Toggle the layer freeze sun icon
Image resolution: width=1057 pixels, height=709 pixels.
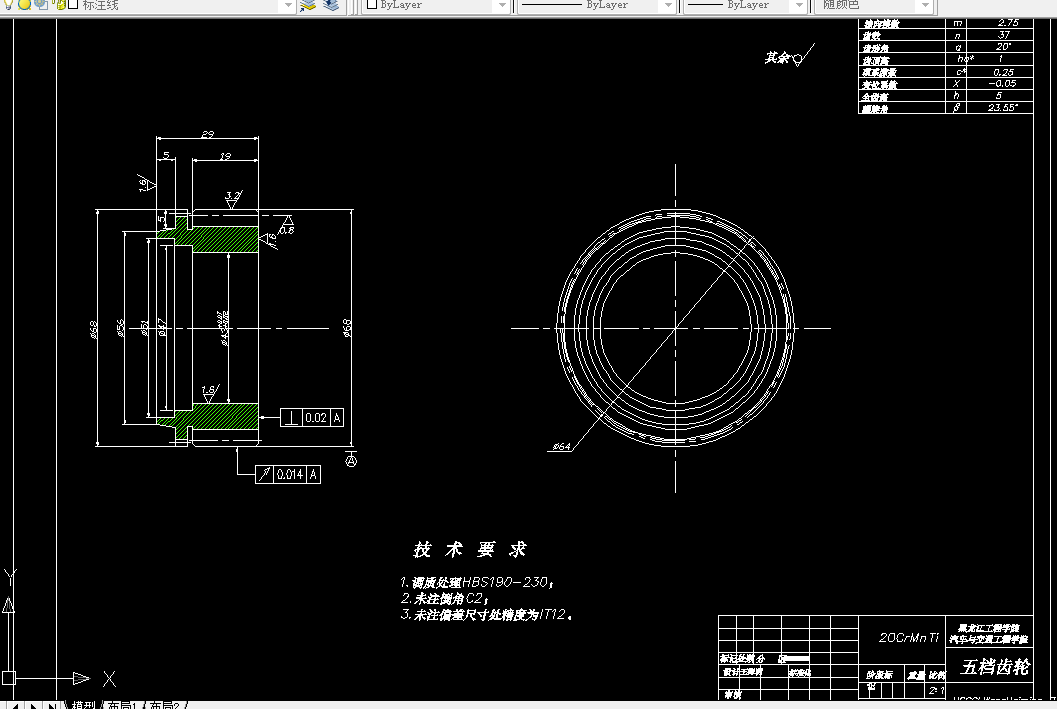click(x=24, y=5)
